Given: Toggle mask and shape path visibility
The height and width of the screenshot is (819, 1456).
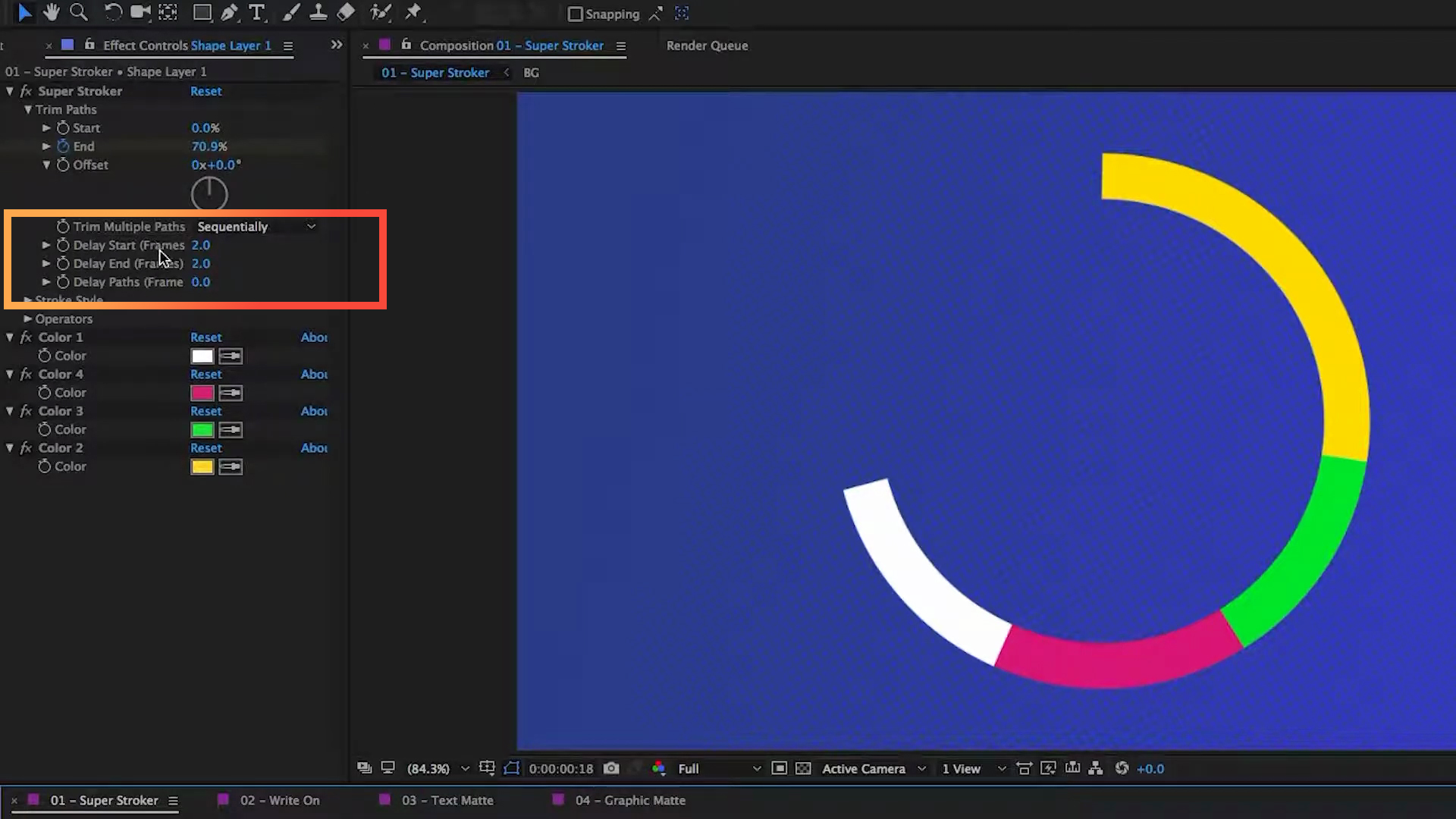Looking at the screenshot, I should (x=512, y=768).
